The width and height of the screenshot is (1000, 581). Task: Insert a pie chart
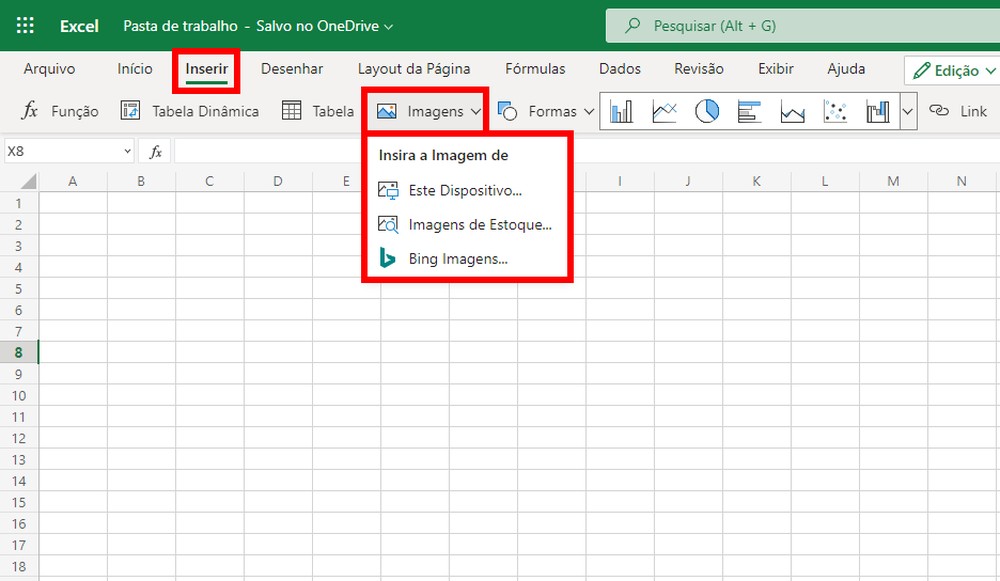click(x=707, y=111)
